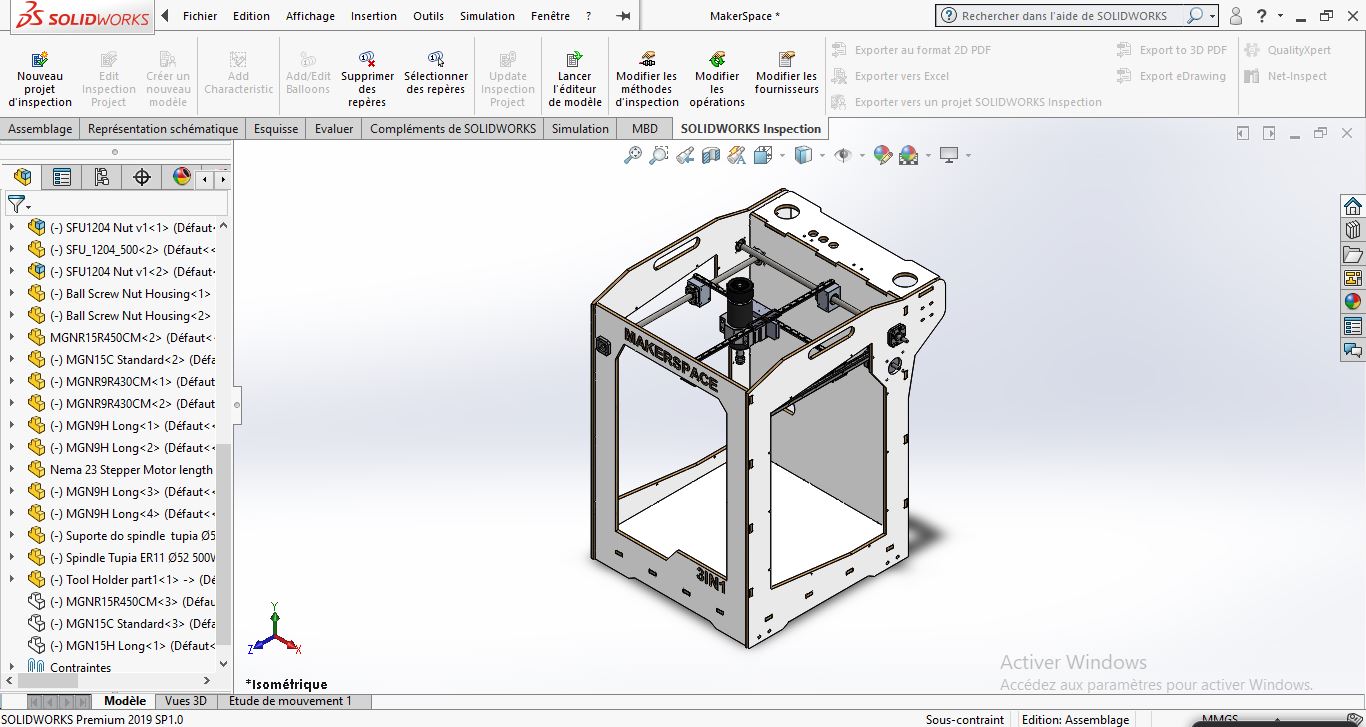Open the Affichage menu
Viewport: 1366px width, 727px height.
coord(310,16)
